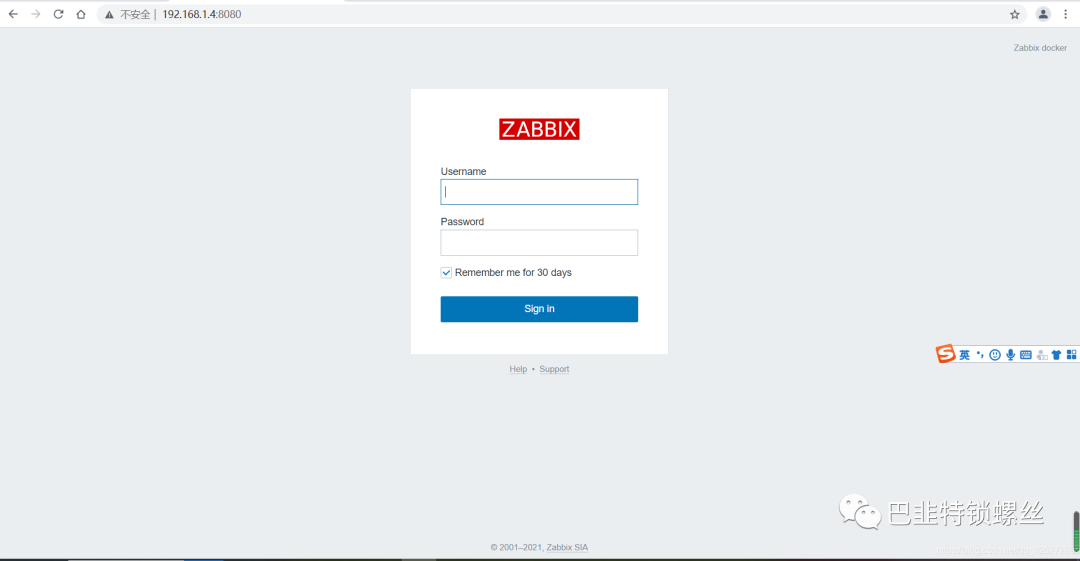Click the browser forward arrow
Screen dimensions: 1080x561
36,14
